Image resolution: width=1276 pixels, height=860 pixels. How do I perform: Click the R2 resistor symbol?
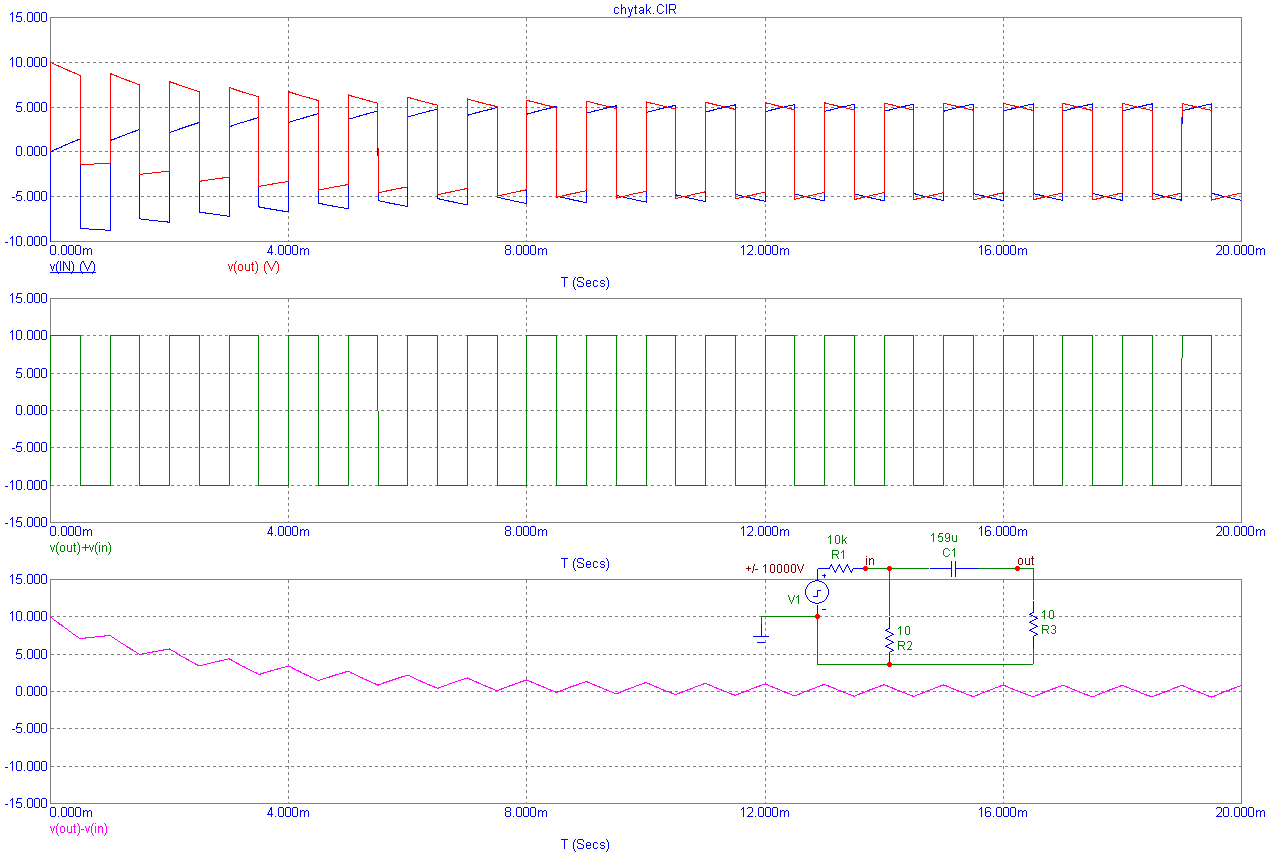889,638
